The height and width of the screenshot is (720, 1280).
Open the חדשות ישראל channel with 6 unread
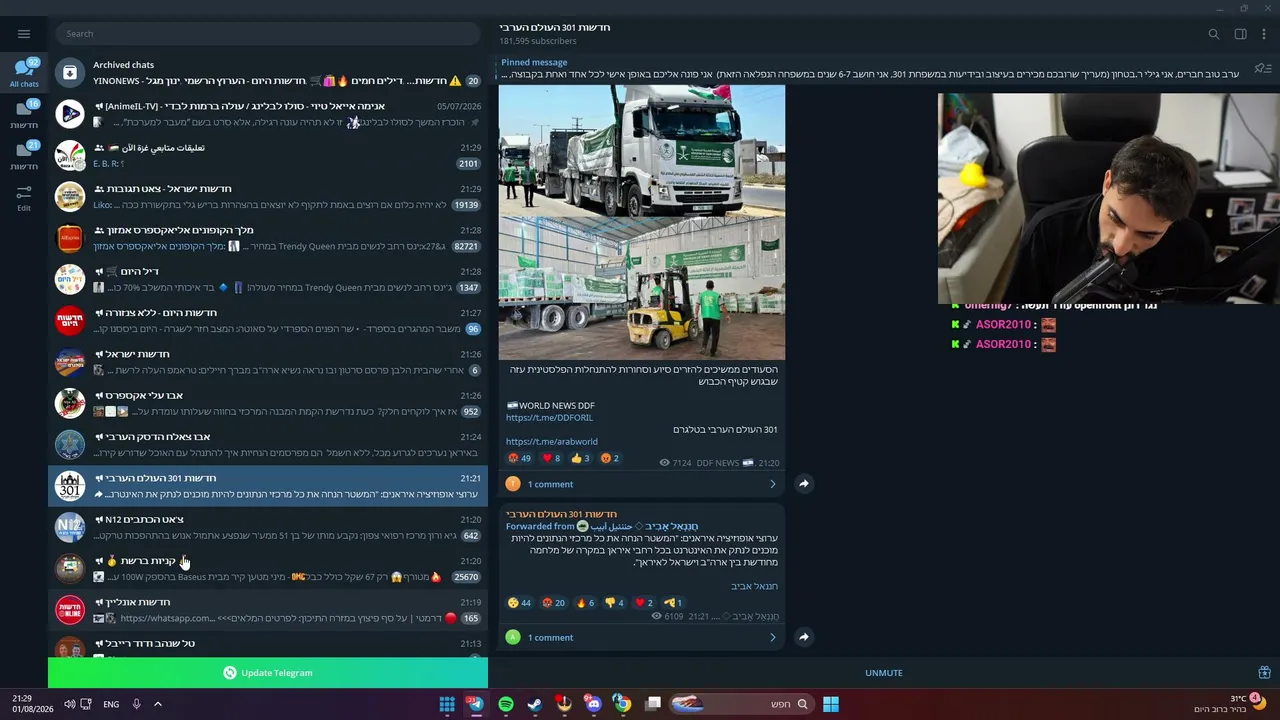268,362
